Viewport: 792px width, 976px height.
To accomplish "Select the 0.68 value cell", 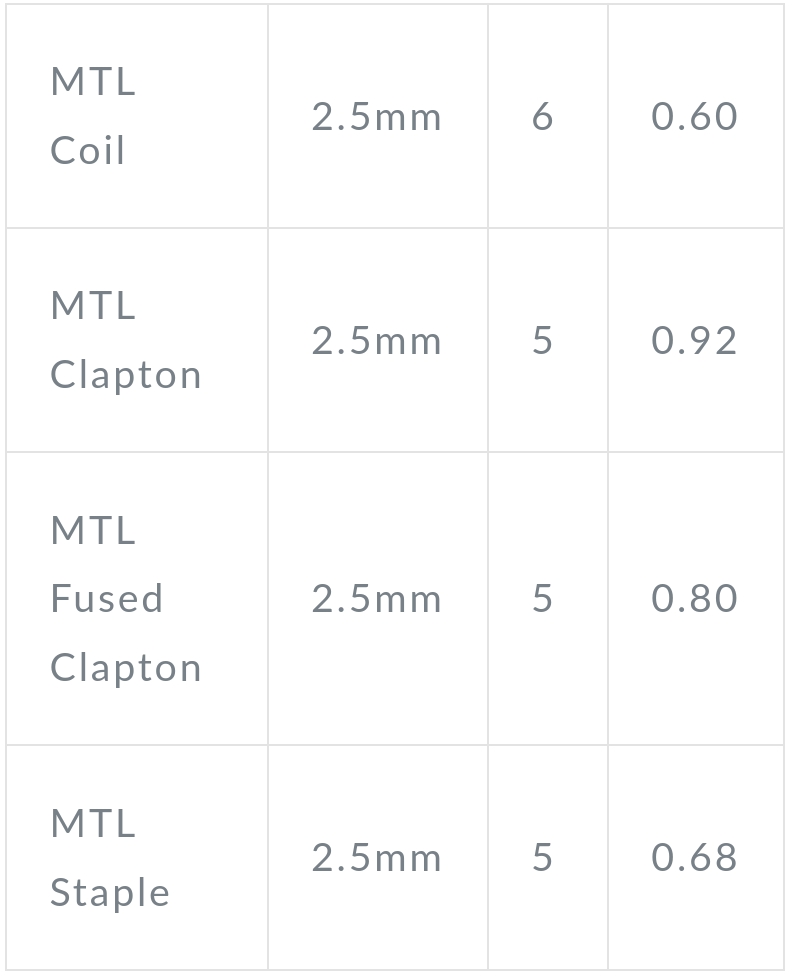I will click(695, 858).
